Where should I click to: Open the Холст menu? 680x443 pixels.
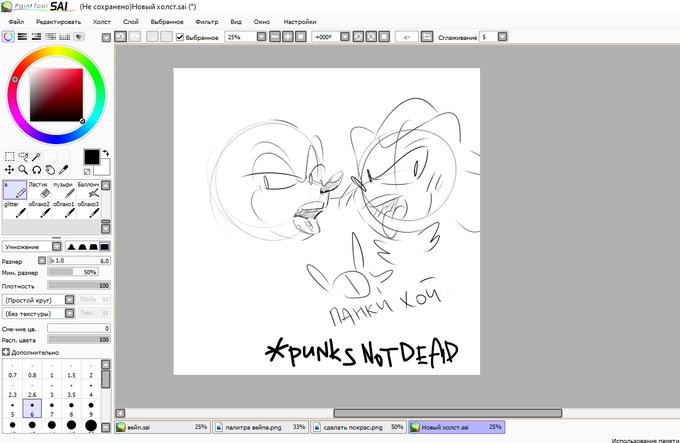click(101, 22)
